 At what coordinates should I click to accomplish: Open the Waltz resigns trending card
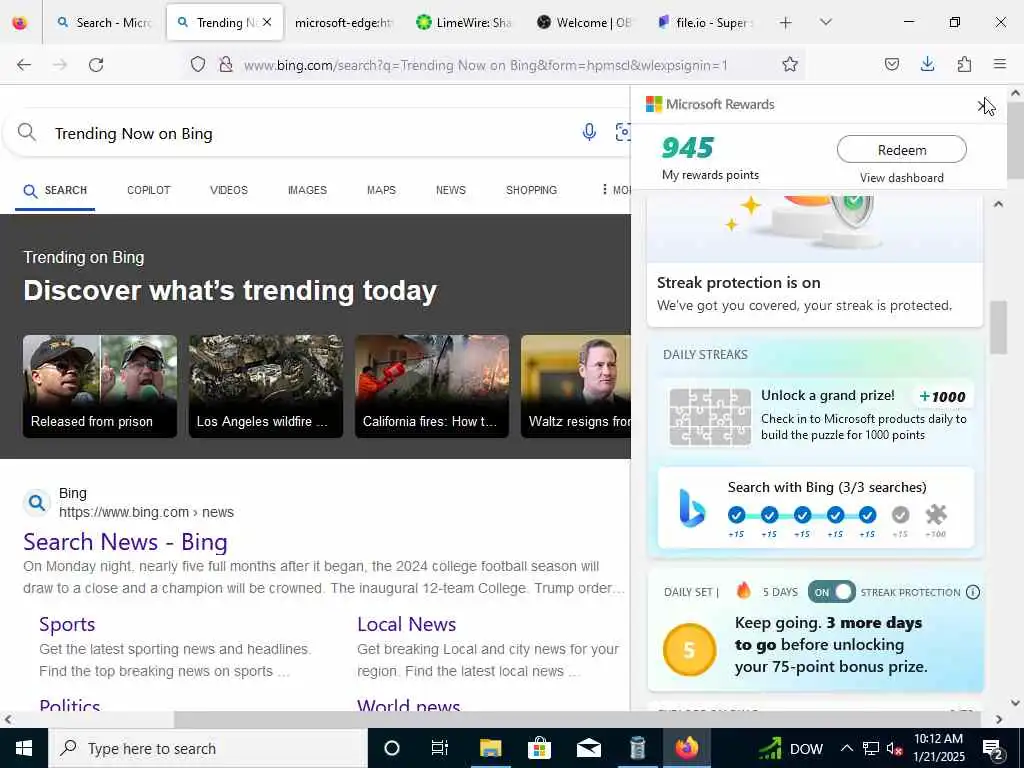576,386
